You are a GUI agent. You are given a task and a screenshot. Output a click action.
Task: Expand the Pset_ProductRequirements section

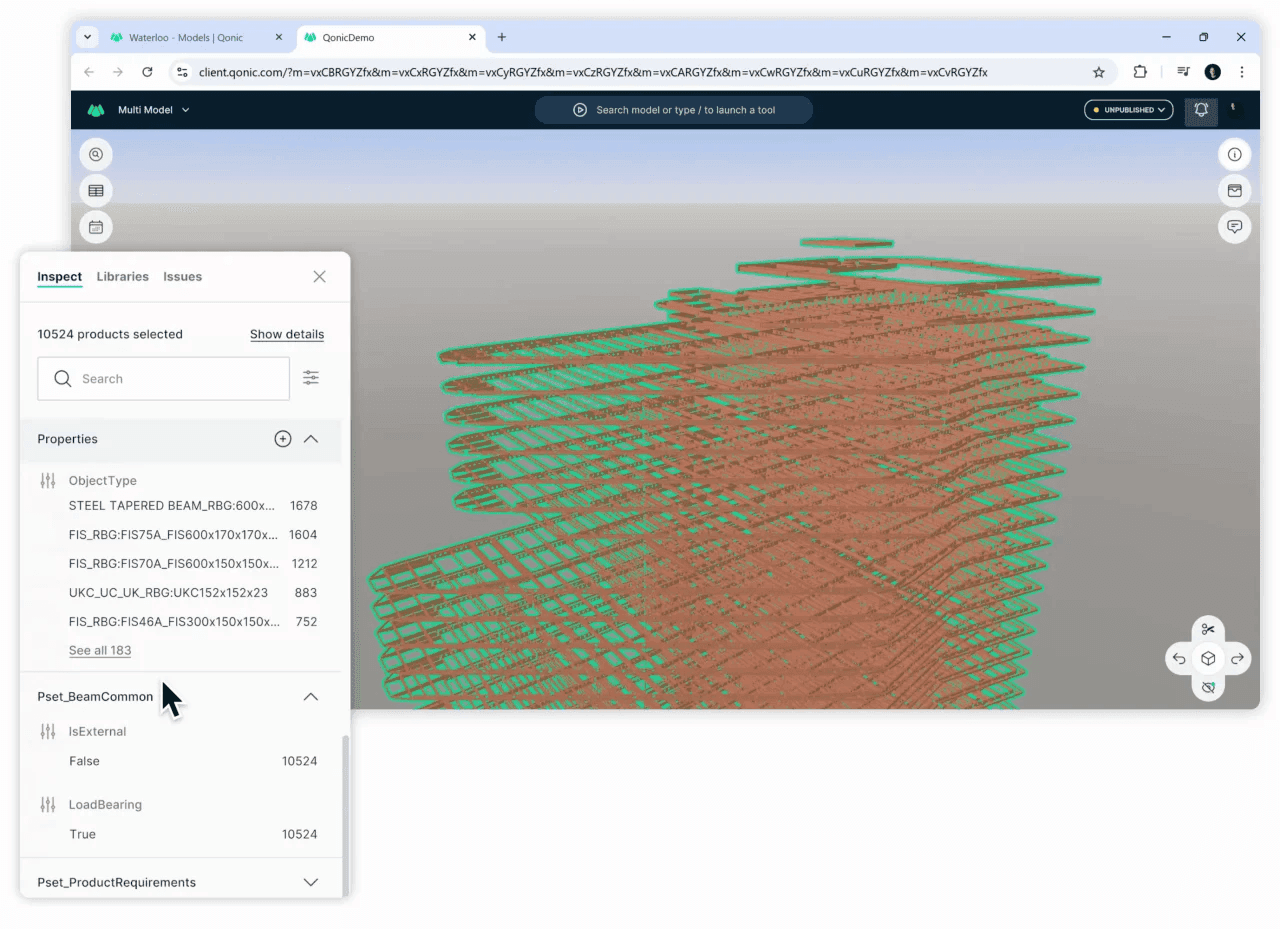click(x=310, y=882)
